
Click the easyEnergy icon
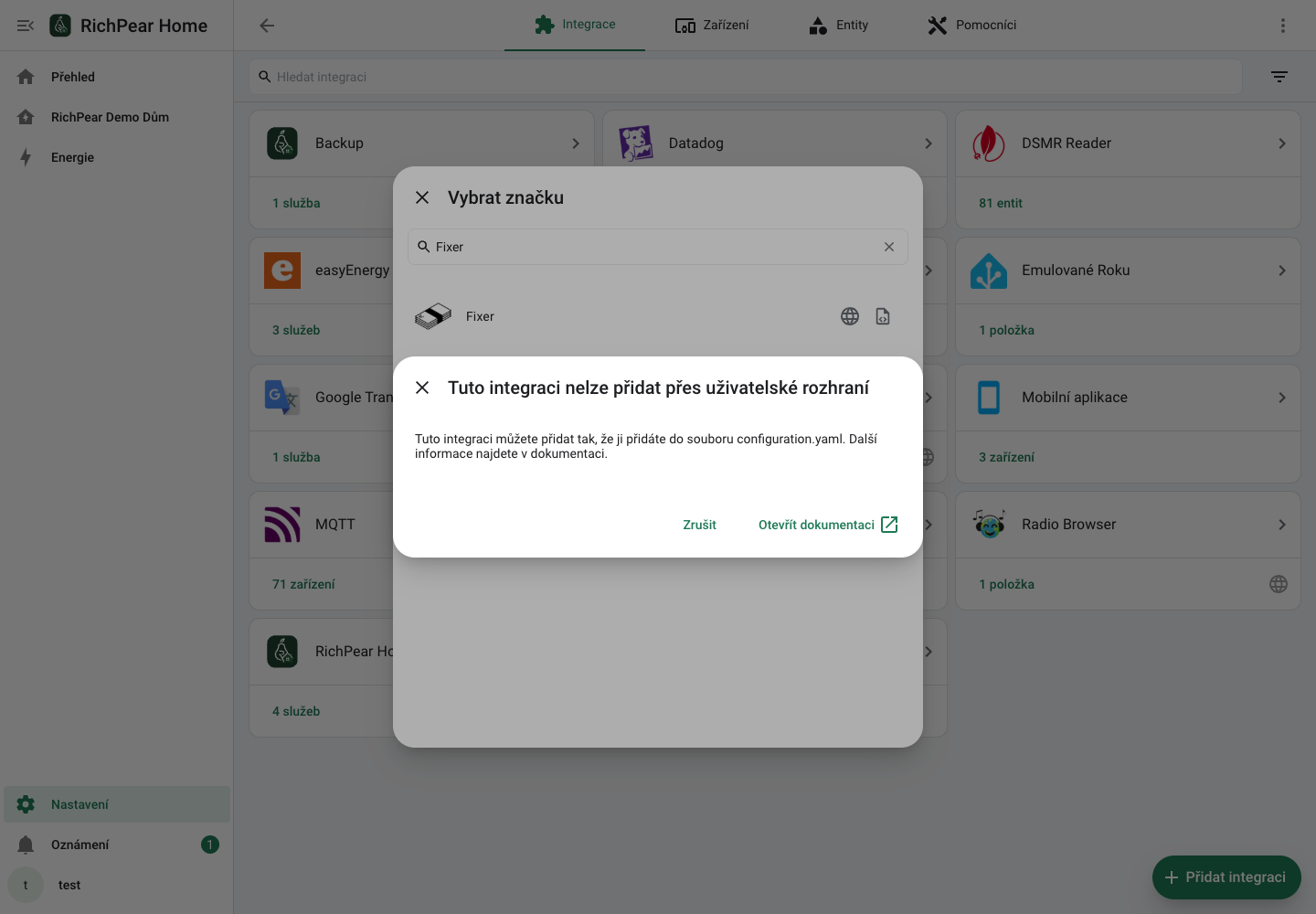[x=282, y=271]
